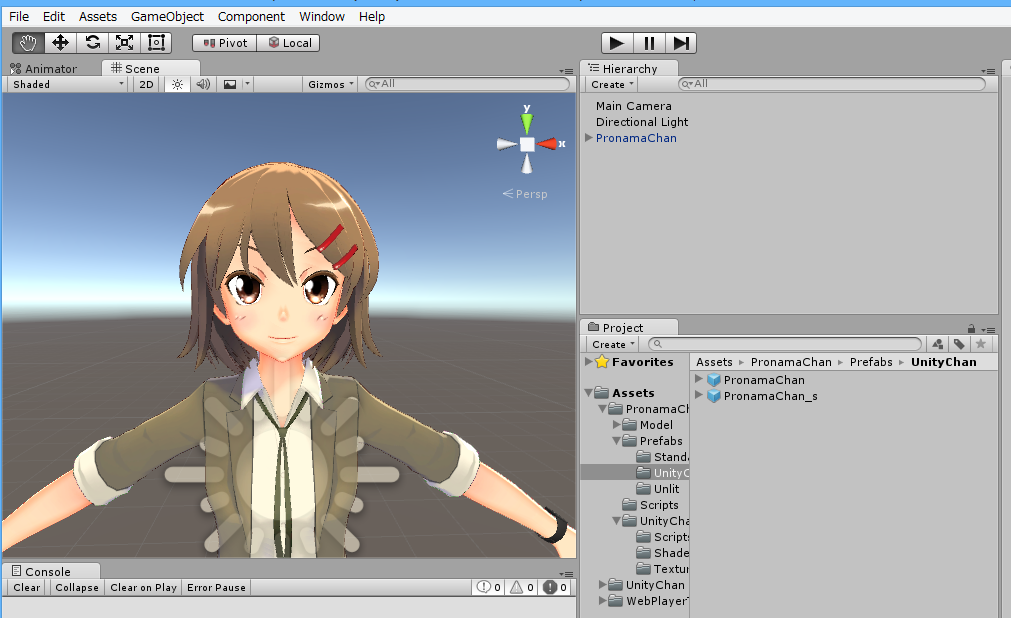This screenshot has height=618, width=1011.
Task: Toggle Pivot handle position button
Action: pos(225,43)
